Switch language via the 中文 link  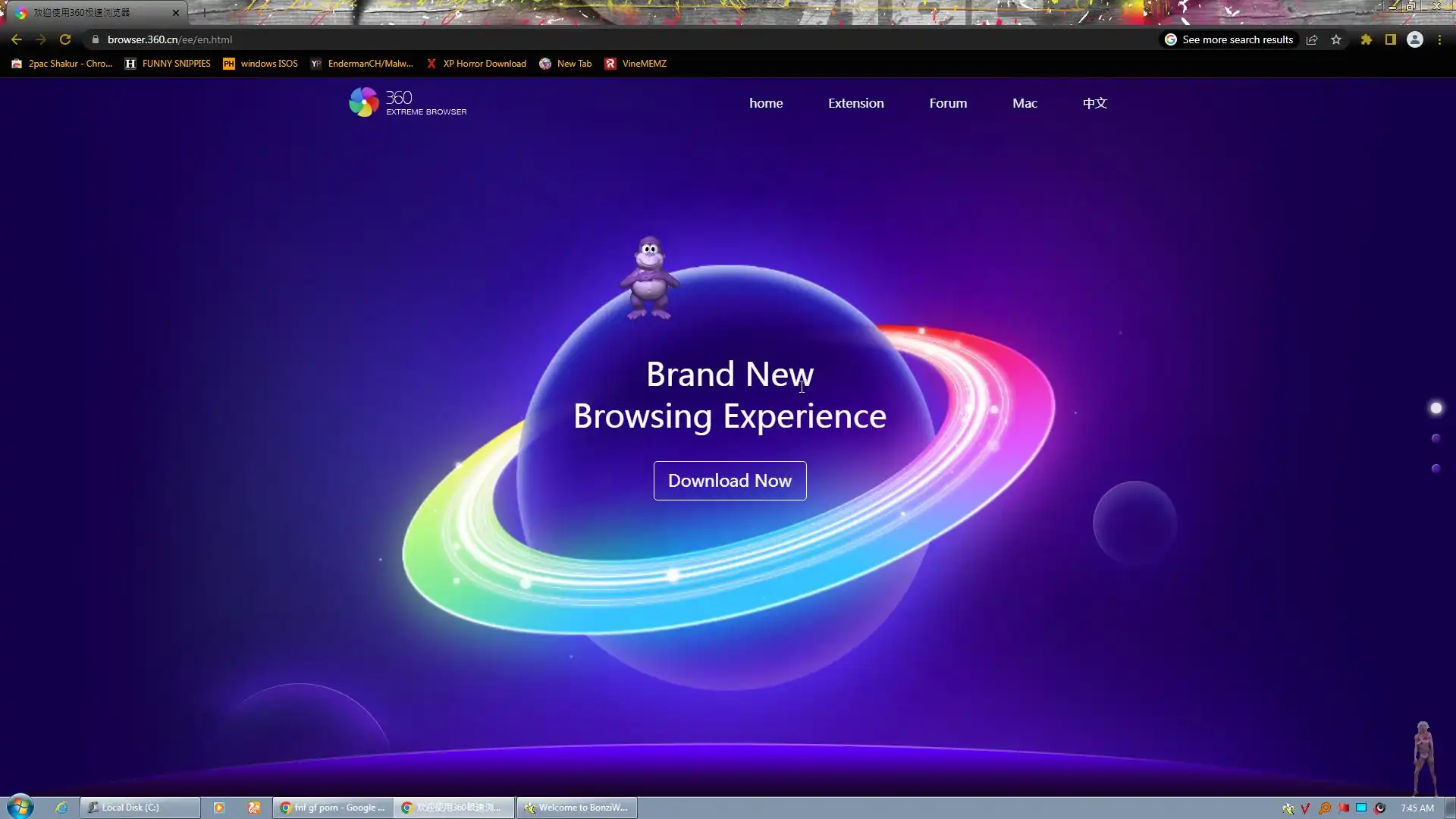1094,103
